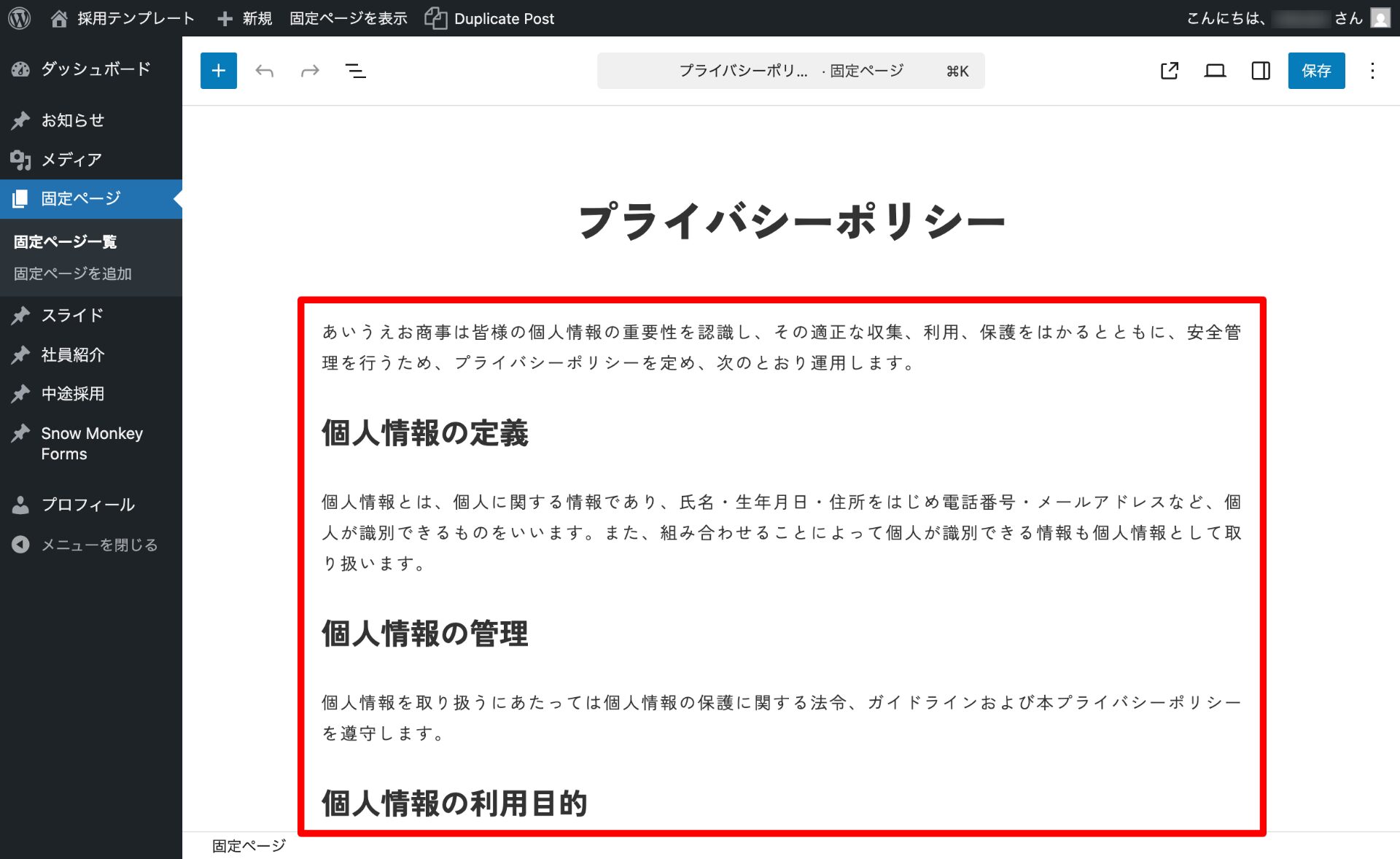The image size is (1400, 859).
Task: Open page in new tab icon
Action: (1170, 71)
